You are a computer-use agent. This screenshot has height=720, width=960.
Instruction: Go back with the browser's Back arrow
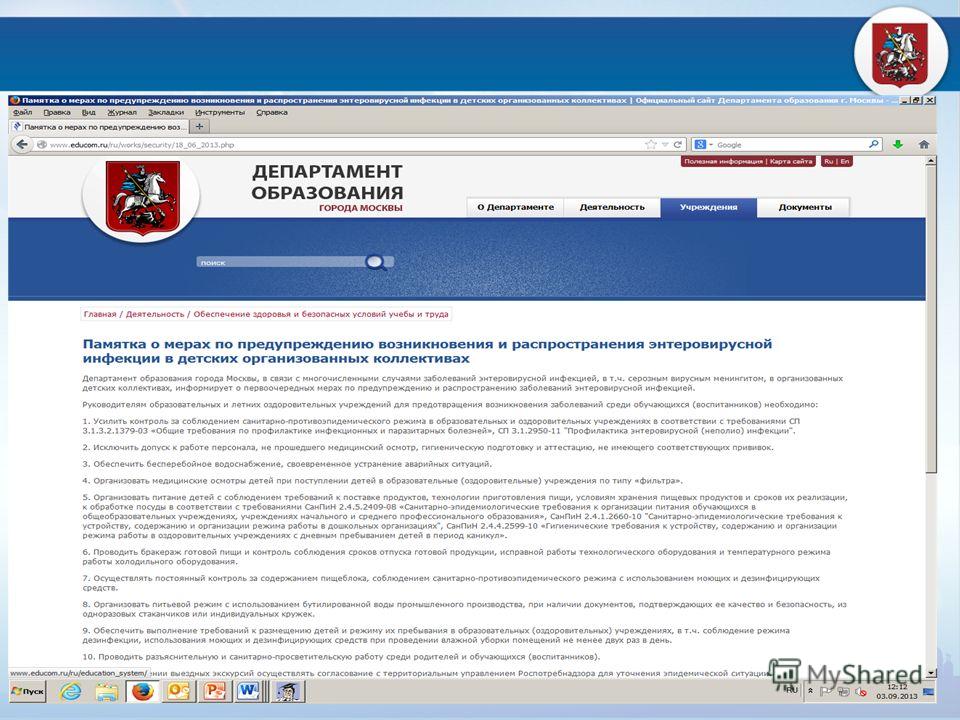[22, 144]
